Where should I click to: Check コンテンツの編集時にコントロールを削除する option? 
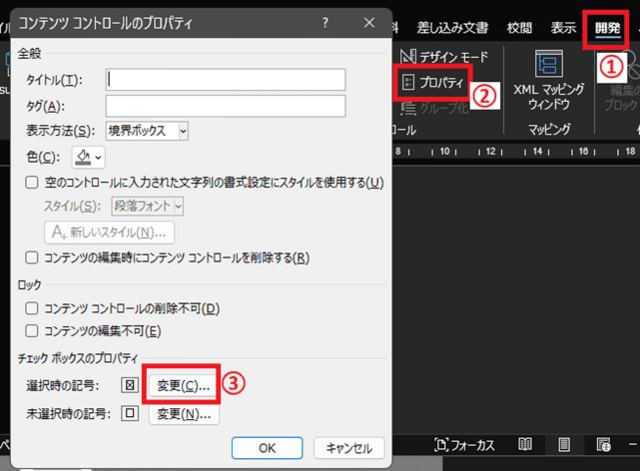(33, 257)
